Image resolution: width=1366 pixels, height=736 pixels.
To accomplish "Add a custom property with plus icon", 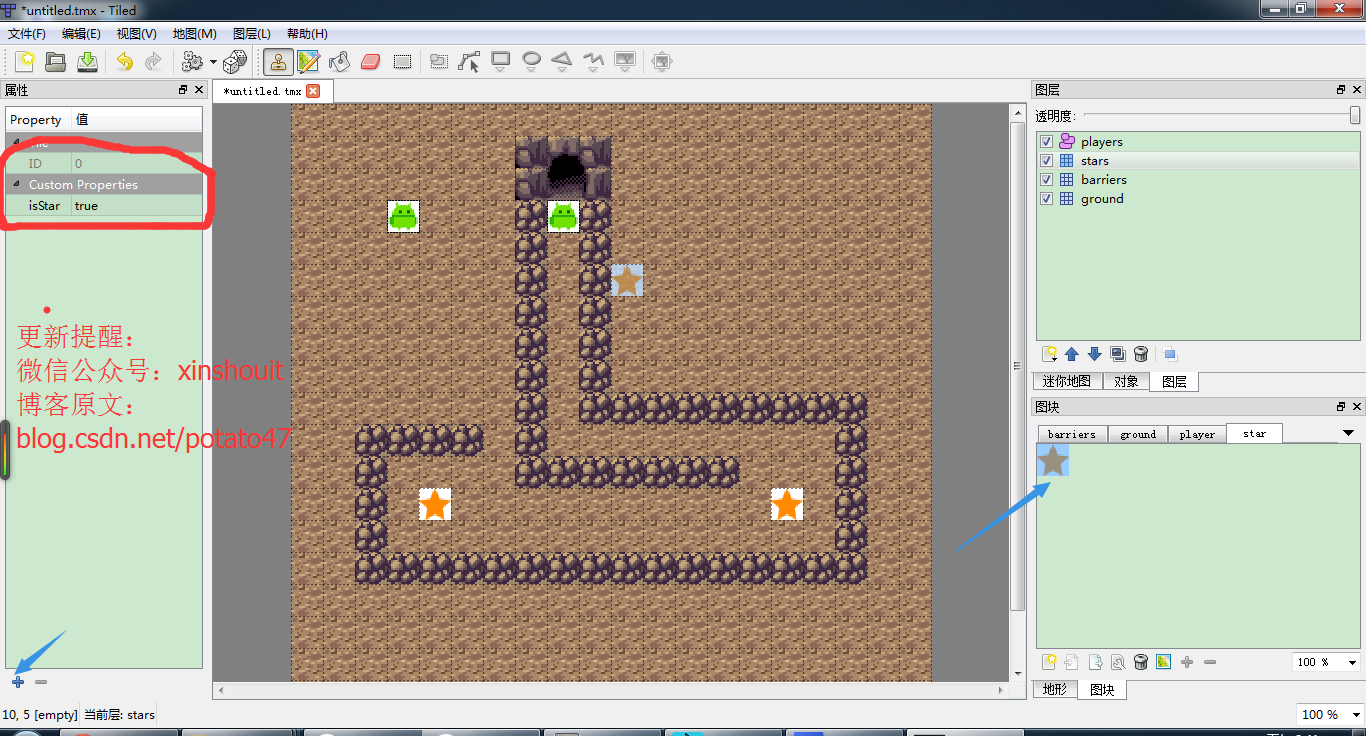I will pos(18,682).
